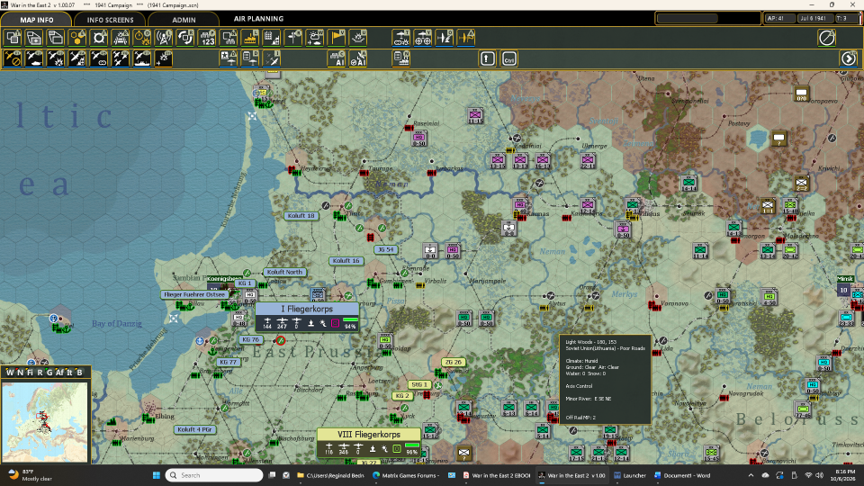Click the Koluft 18 map label
The height and width of the screenshot is (486, 864).
[301, 215]
